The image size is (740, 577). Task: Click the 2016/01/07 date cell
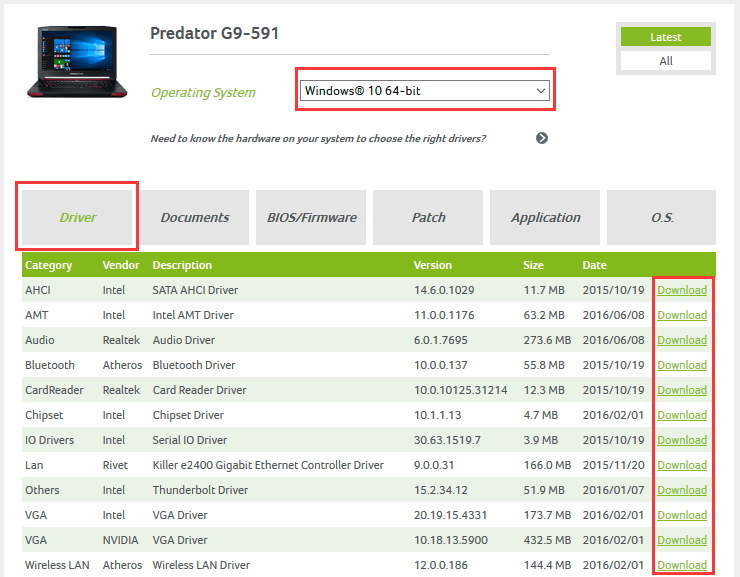pos(613,490)
